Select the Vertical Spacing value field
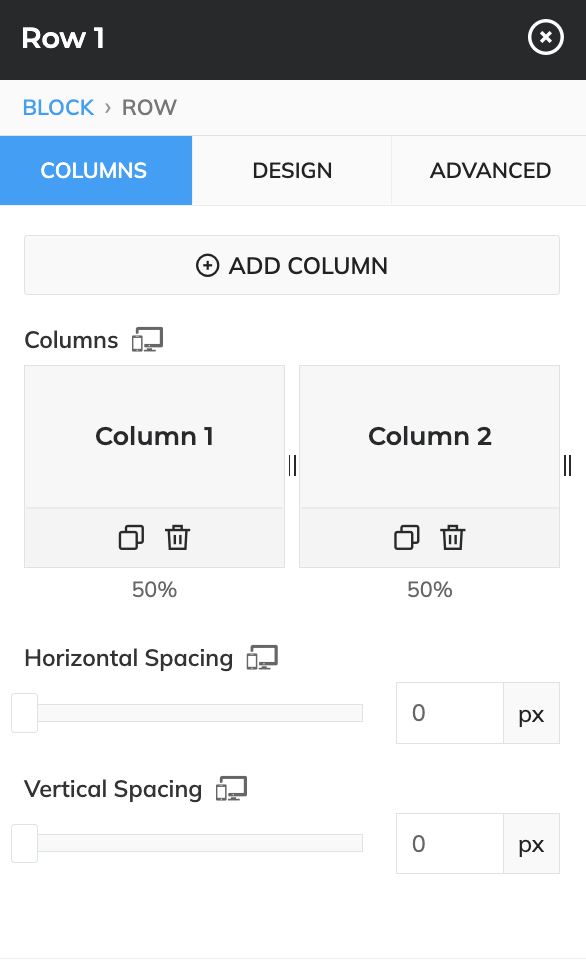Image resolution: width=586 pixels, height=964 pixels. point(449,843)
